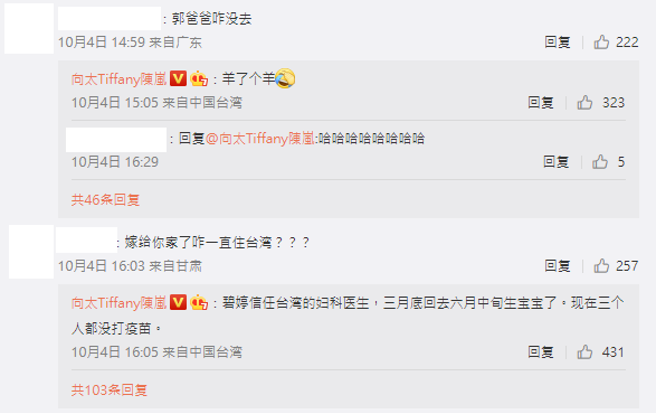Like the 哈哈哈 reply with 5 likes
This screenshot has width=656, height=413.
click(x=600, y=162)
